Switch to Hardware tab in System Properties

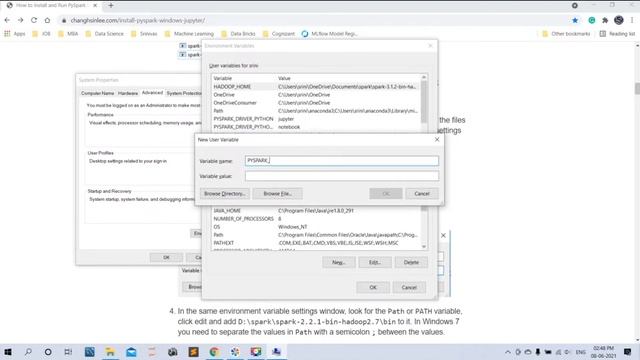[128, 93]
